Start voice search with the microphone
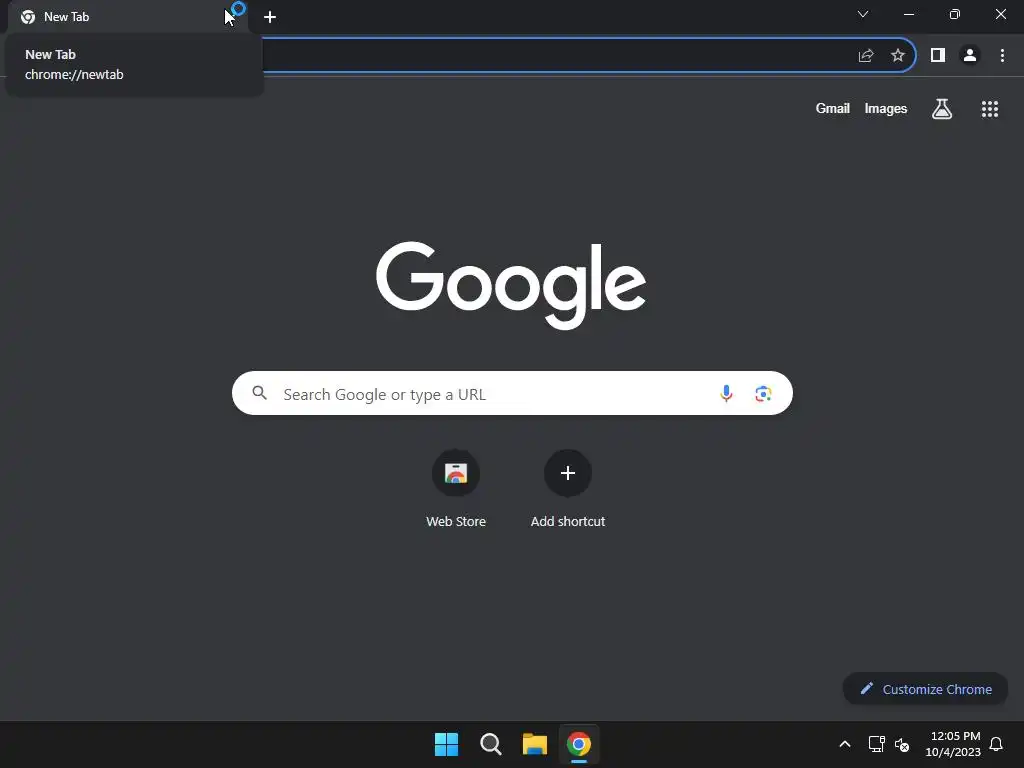 click(x=726, y=393)
